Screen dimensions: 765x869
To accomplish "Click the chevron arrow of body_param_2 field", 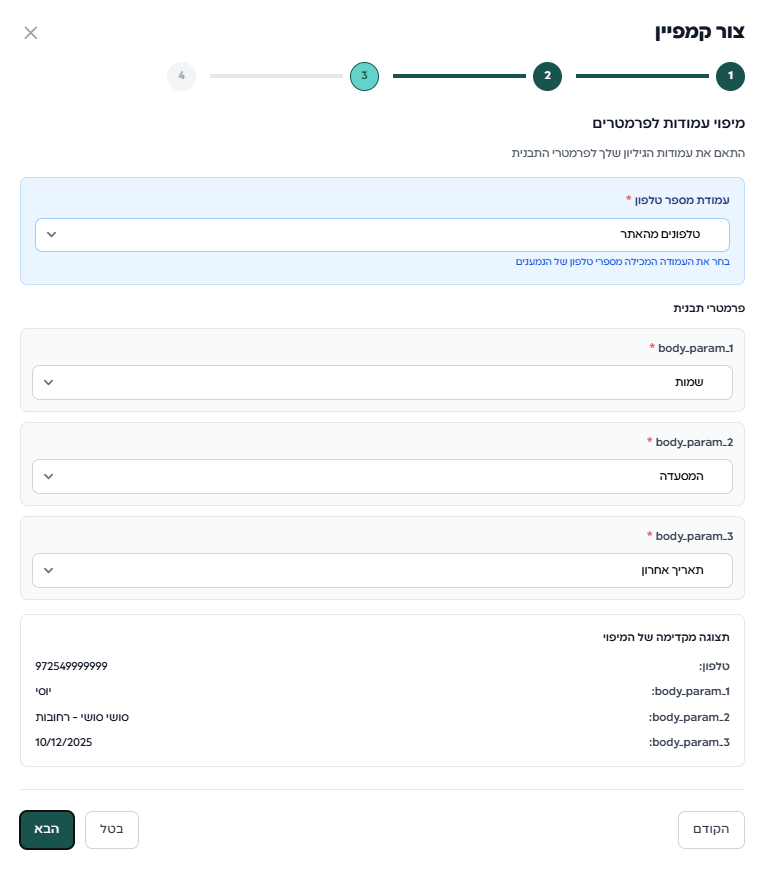I will tap(49, 476).
